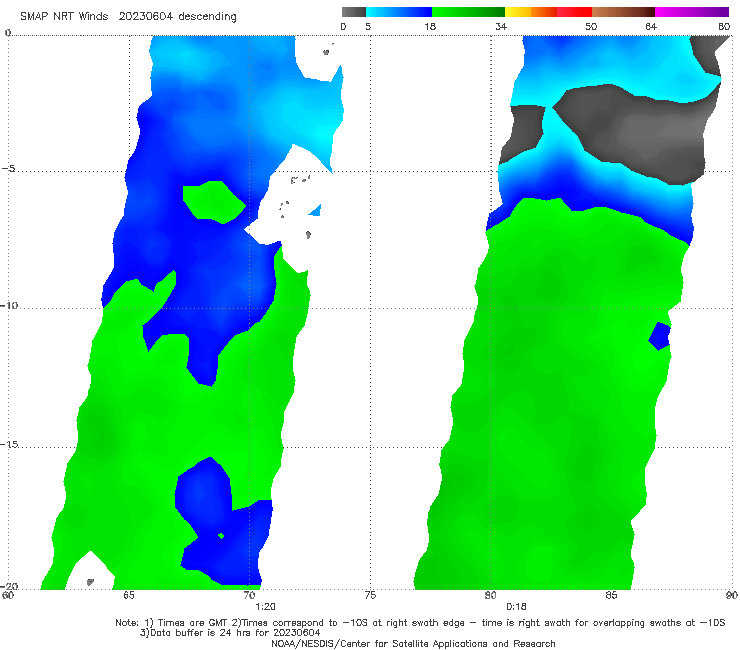740x650 pixels.
Task: Click the '-15' latitude axis label
Action: (x=9, y=444)
